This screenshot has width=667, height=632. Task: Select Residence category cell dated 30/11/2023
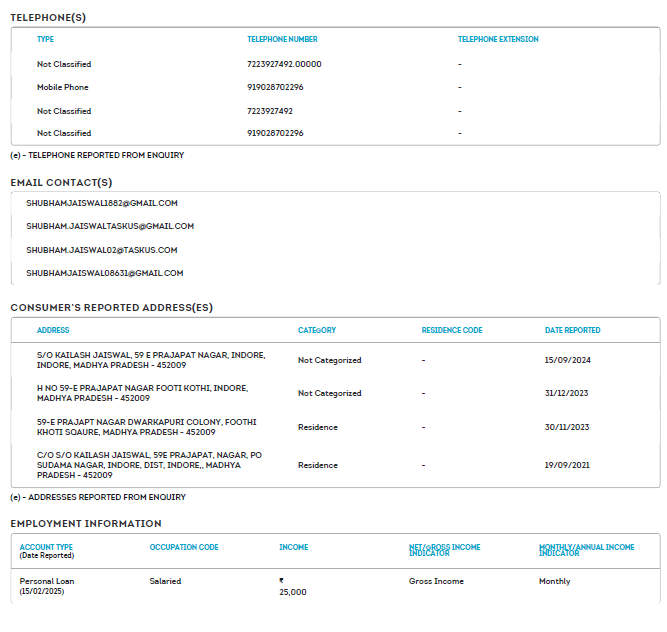click(318, 427)
